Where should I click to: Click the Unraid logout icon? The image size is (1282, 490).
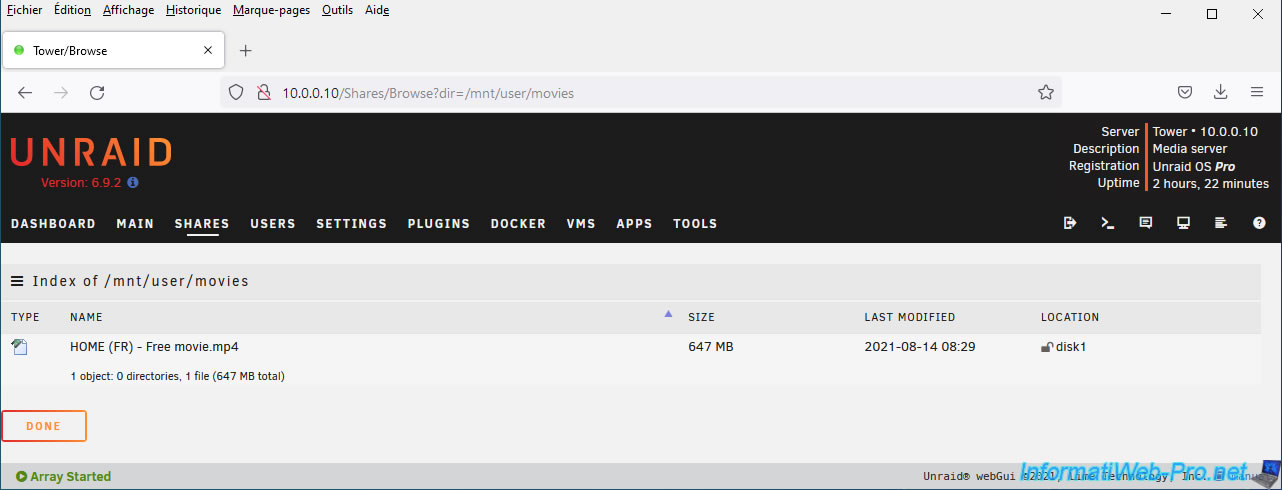coord(1070,223)
